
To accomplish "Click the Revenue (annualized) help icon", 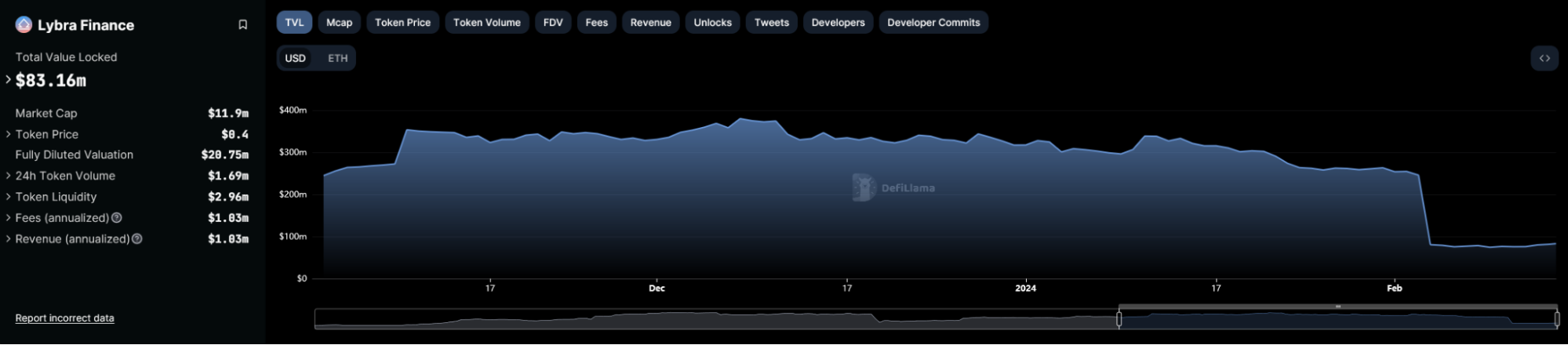I will coord(137,239).
